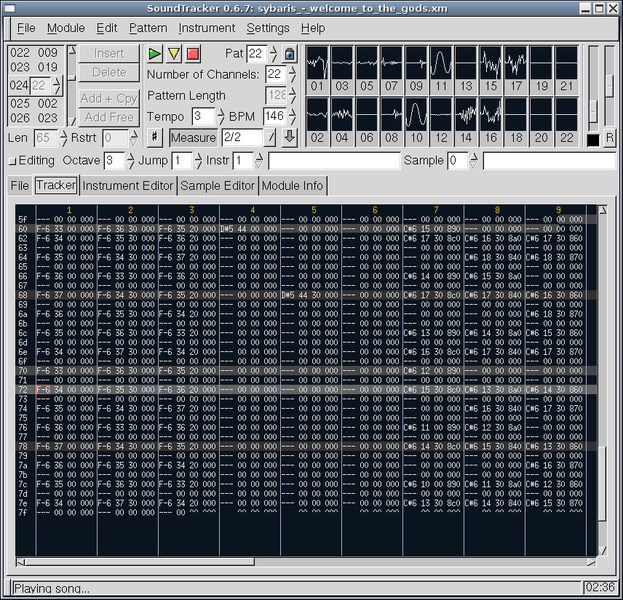Stop playback with the red square button
Screen dimensions: 623x600
pyautogui.click(x=193, y=53)
